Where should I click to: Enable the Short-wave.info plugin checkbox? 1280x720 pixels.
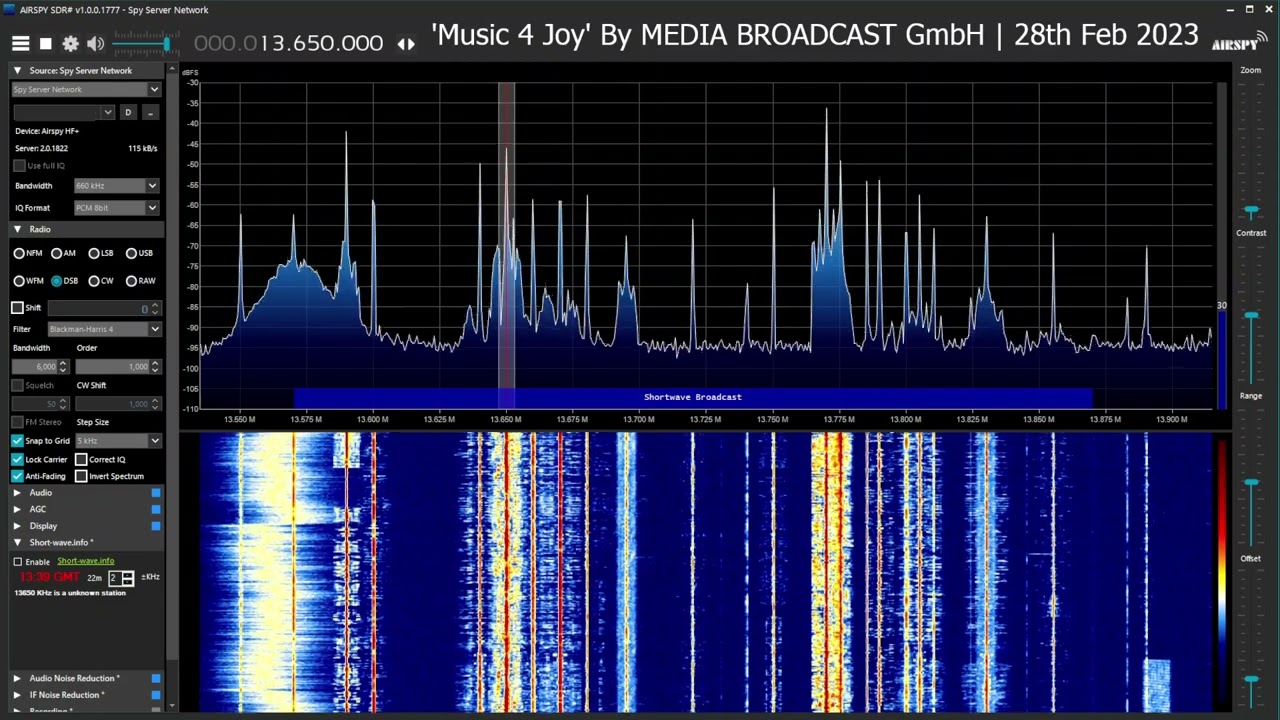tap(17, 562)
